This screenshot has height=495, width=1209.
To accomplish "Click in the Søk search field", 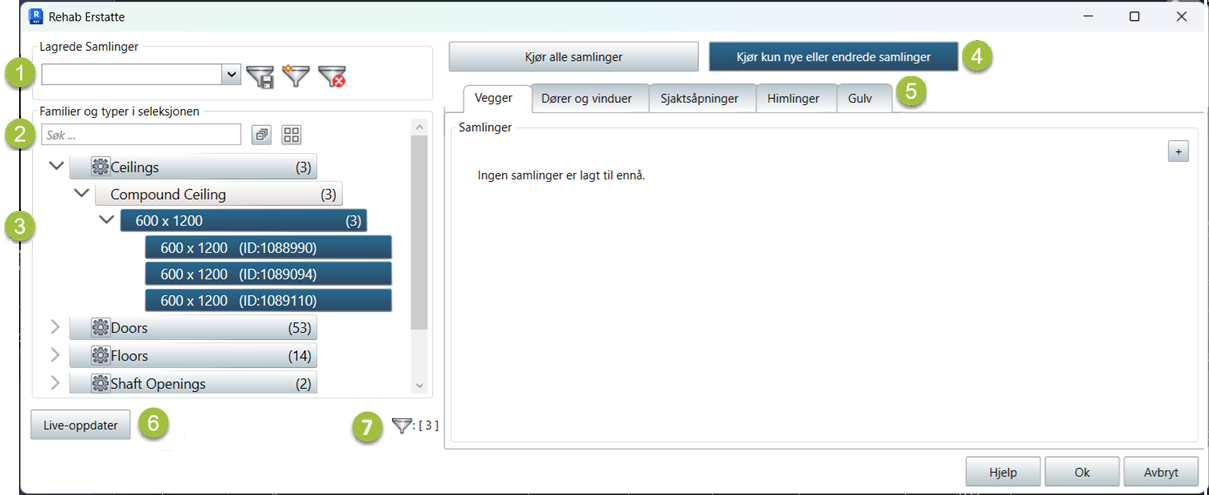I will coord(140,134).
